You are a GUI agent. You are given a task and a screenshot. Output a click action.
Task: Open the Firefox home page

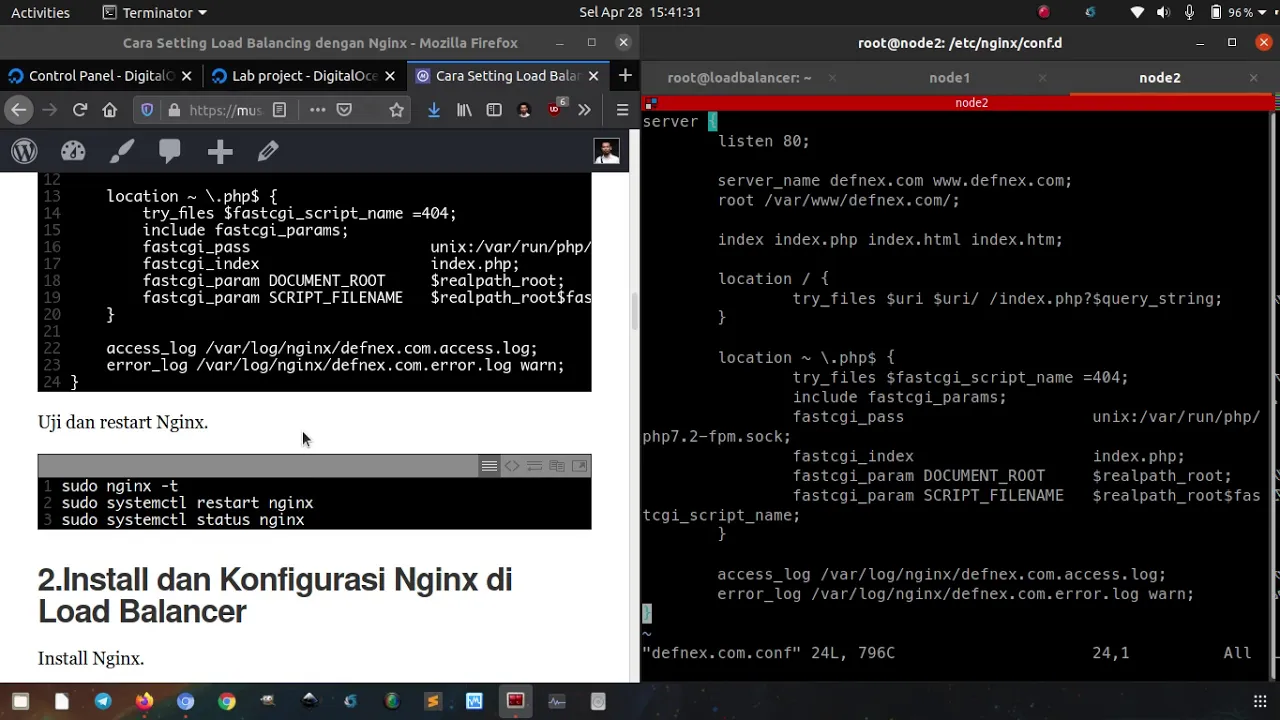(x=110, y=110)
